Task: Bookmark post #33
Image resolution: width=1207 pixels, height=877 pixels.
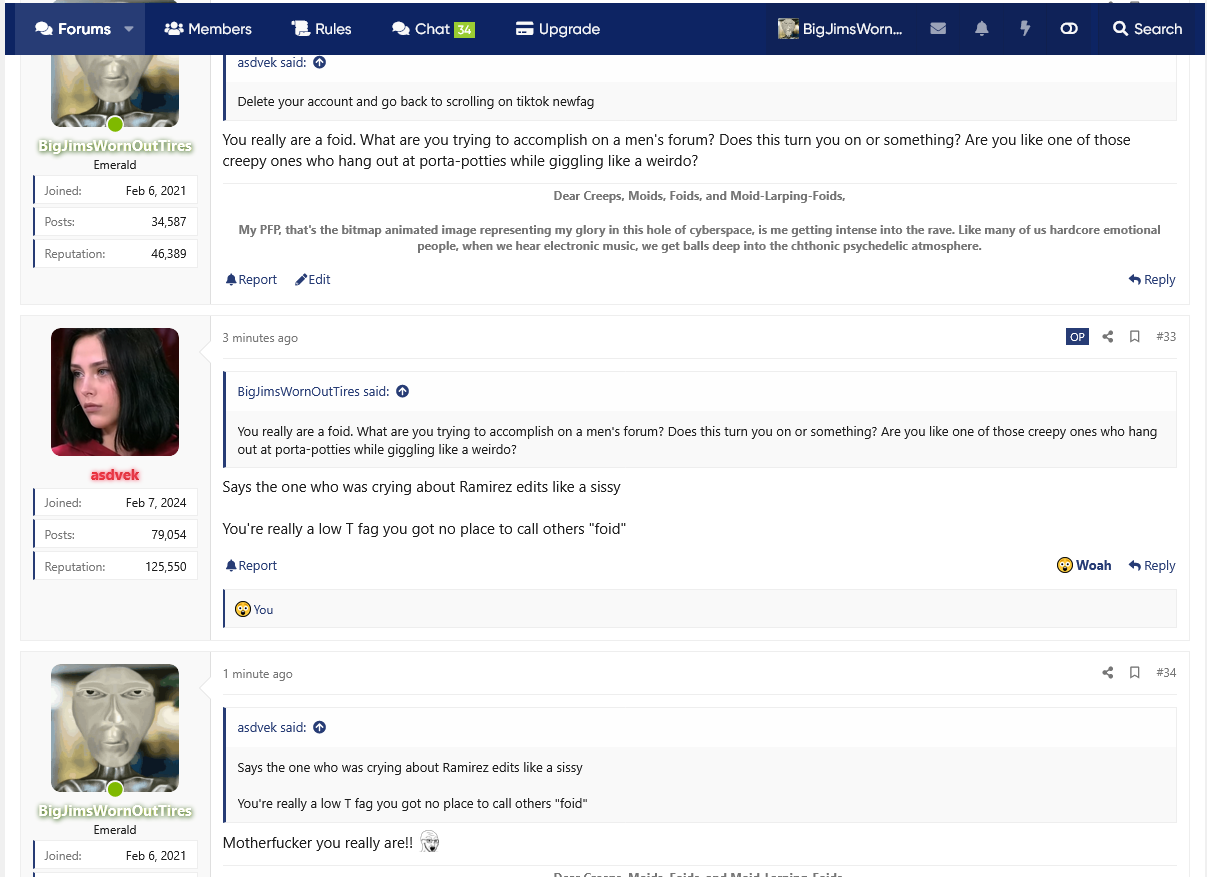Action: click(1135, 337)
